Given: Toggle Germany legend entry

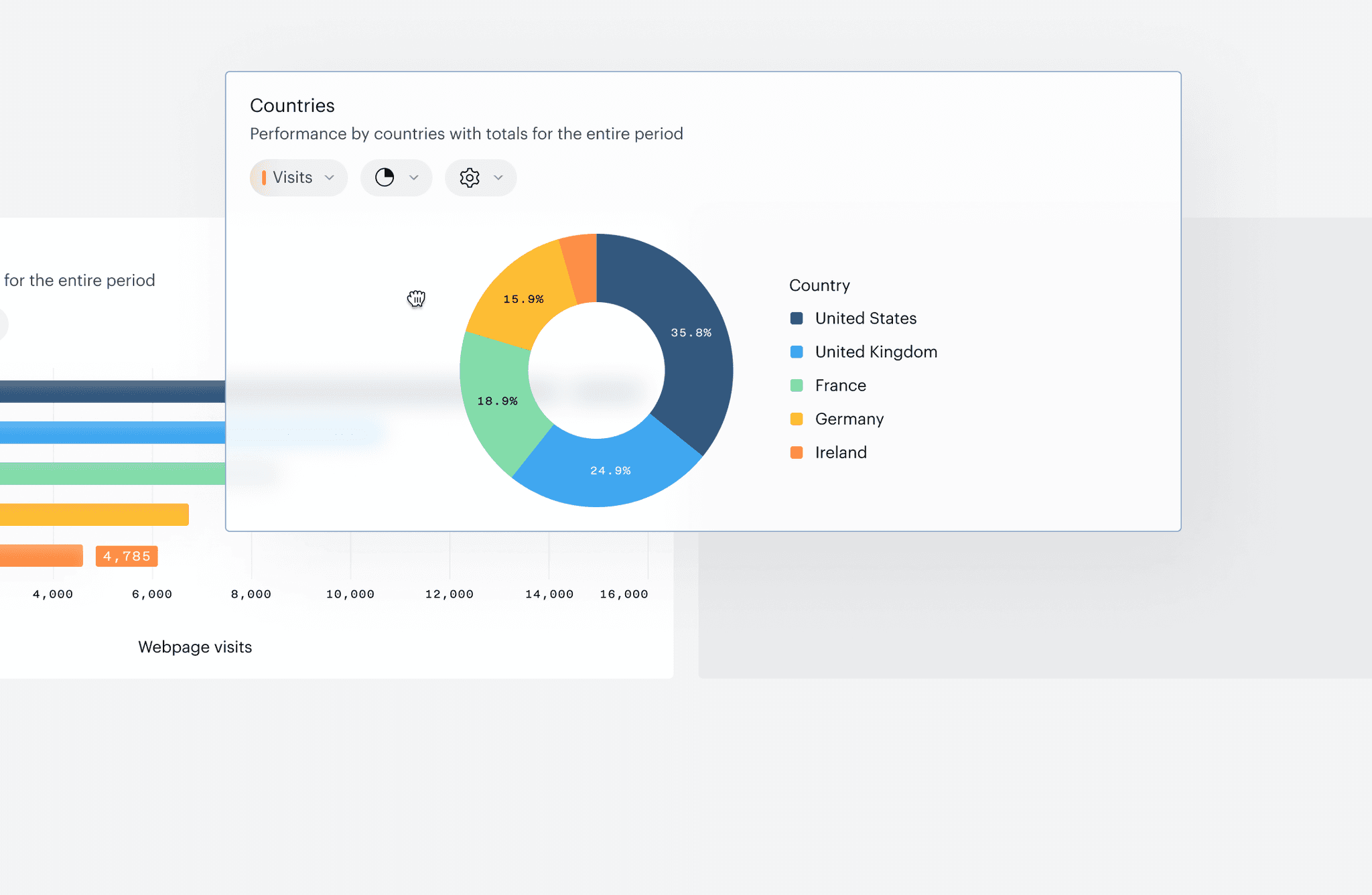Looking at the screenshot, I should 849,419.
